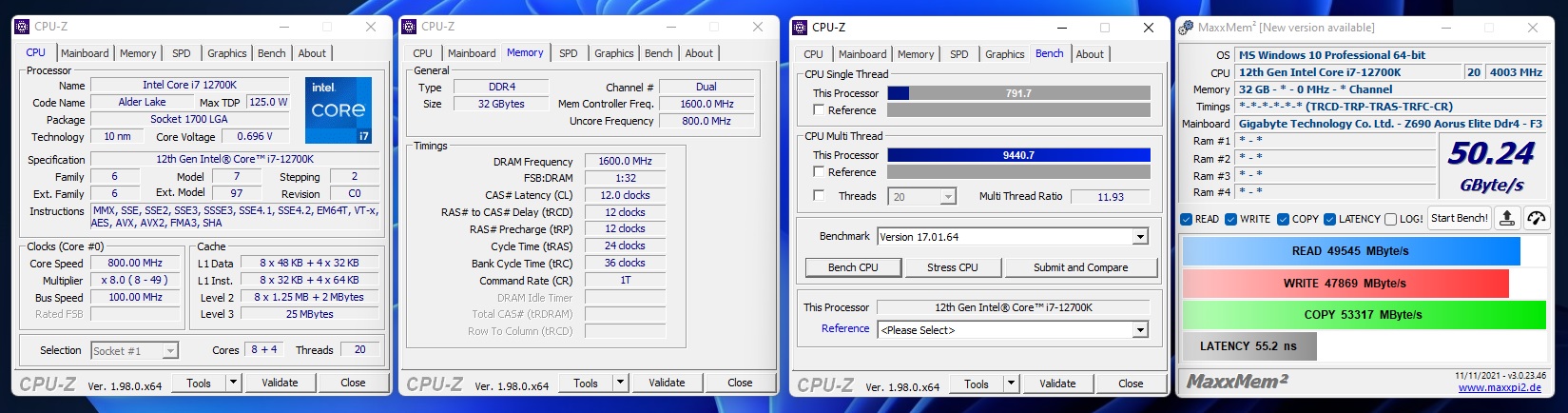Screen dimensions: 1568x413
Task: Enable Reference checkbox under CPU Single Thread
Action: tap(819, 110)
